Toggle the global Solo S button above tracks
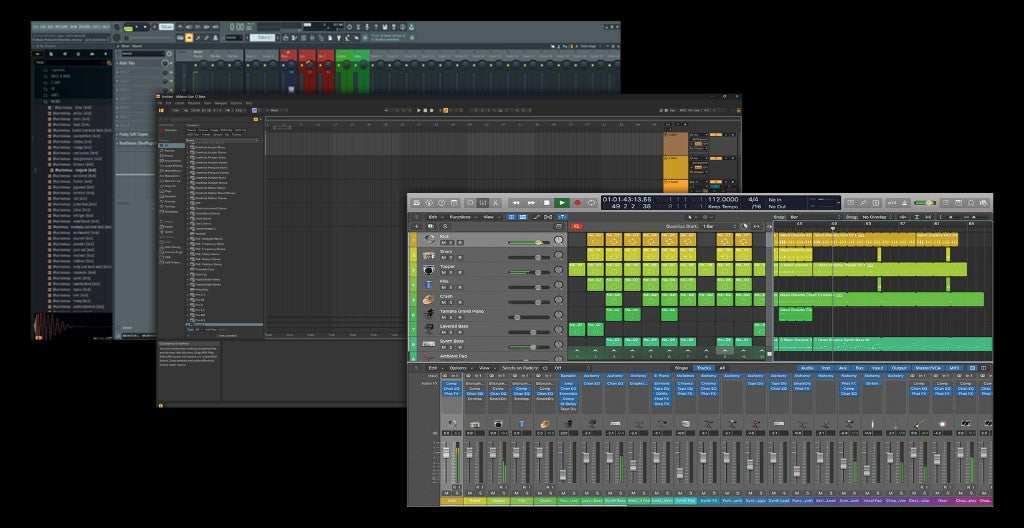The image size is (1024, 528). point(445,227)
